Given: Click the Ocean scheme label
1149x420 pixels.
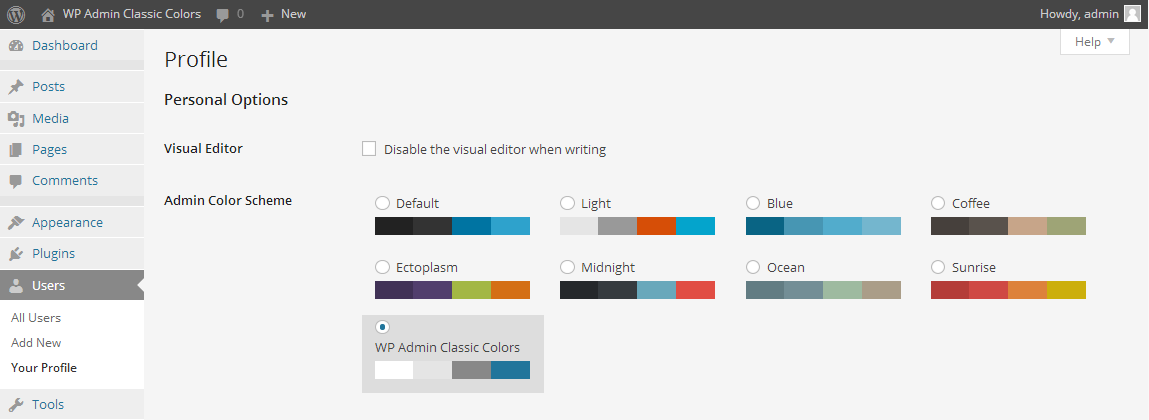Looking at the screenshot, I should pos(786,268).
